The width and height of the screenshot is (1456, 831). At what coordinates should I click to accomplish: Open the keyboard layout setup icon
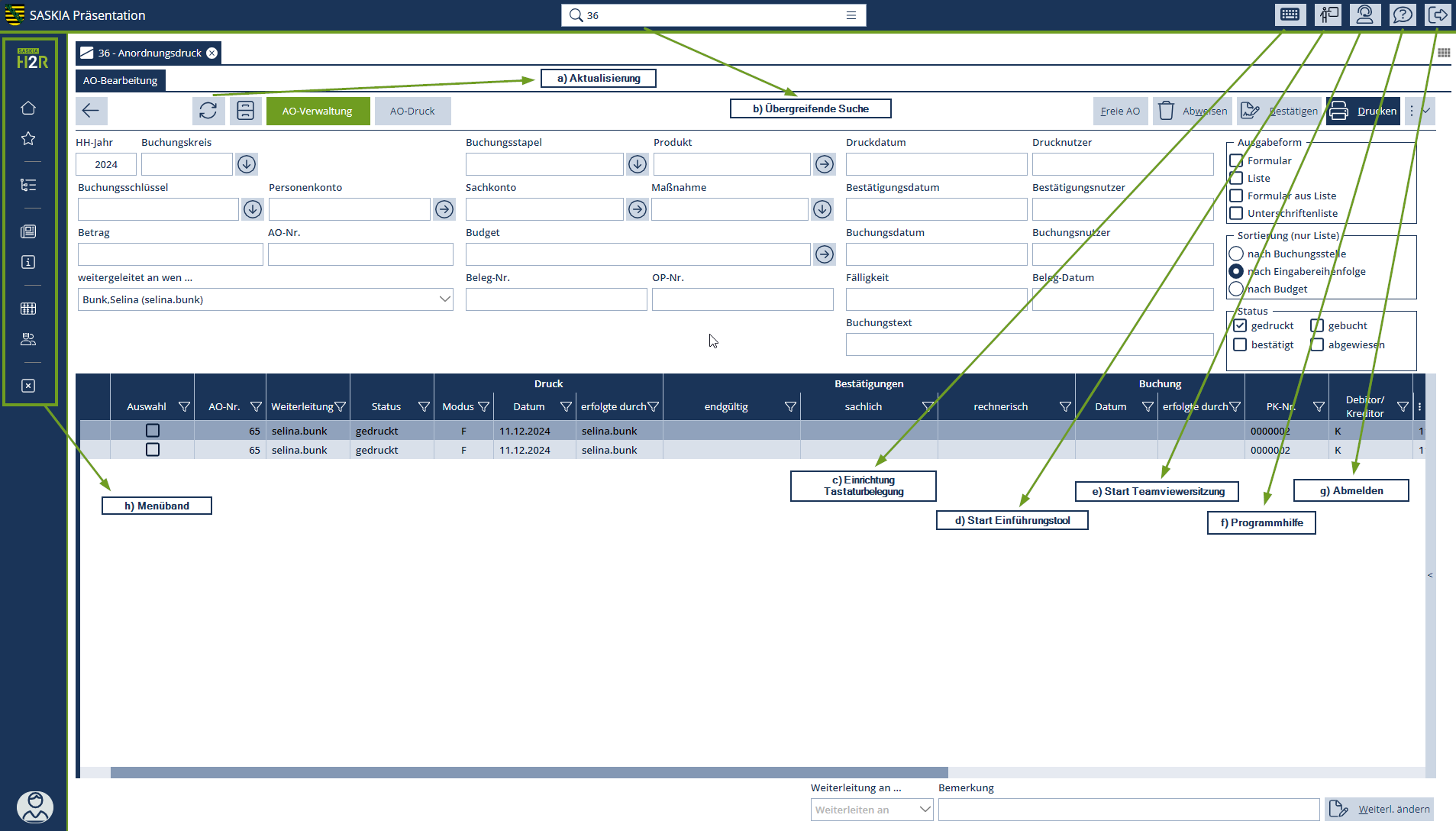[1290, 15]
